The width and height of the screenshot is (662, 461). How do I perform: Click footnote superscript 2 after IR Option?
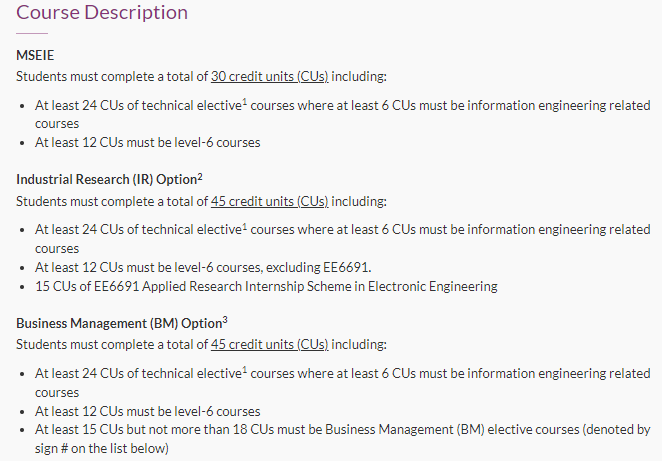tap(200, 177)
